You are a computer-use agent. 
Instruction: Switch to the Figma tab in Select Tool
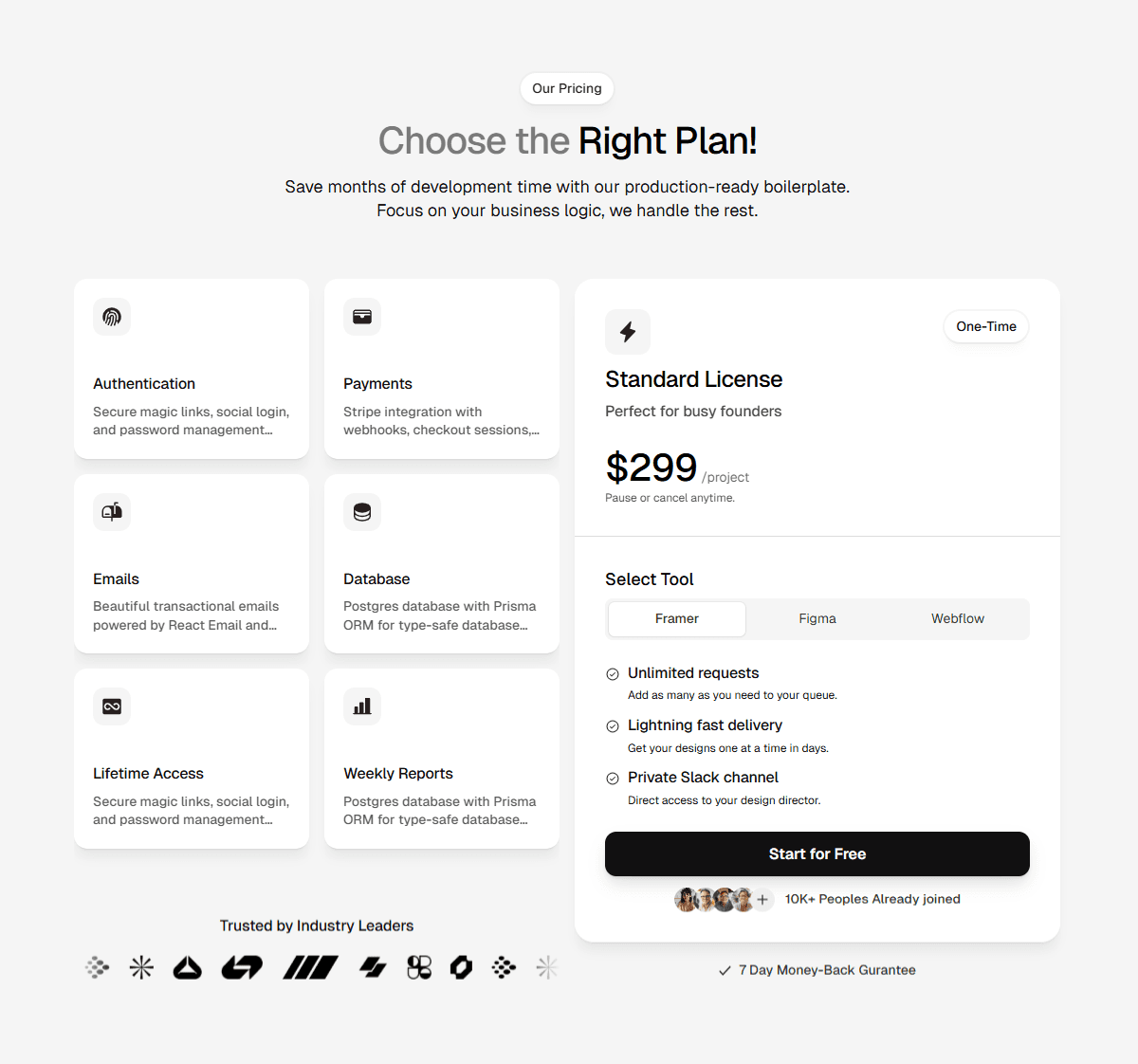pos(817,618)
